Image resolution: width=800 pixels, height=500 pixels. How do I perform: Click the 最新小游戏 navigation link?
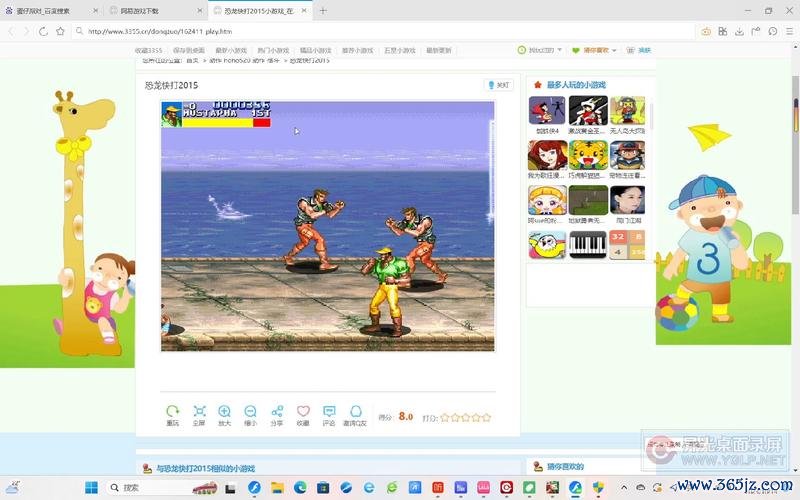pyautogui.click(x=232, y=49)
